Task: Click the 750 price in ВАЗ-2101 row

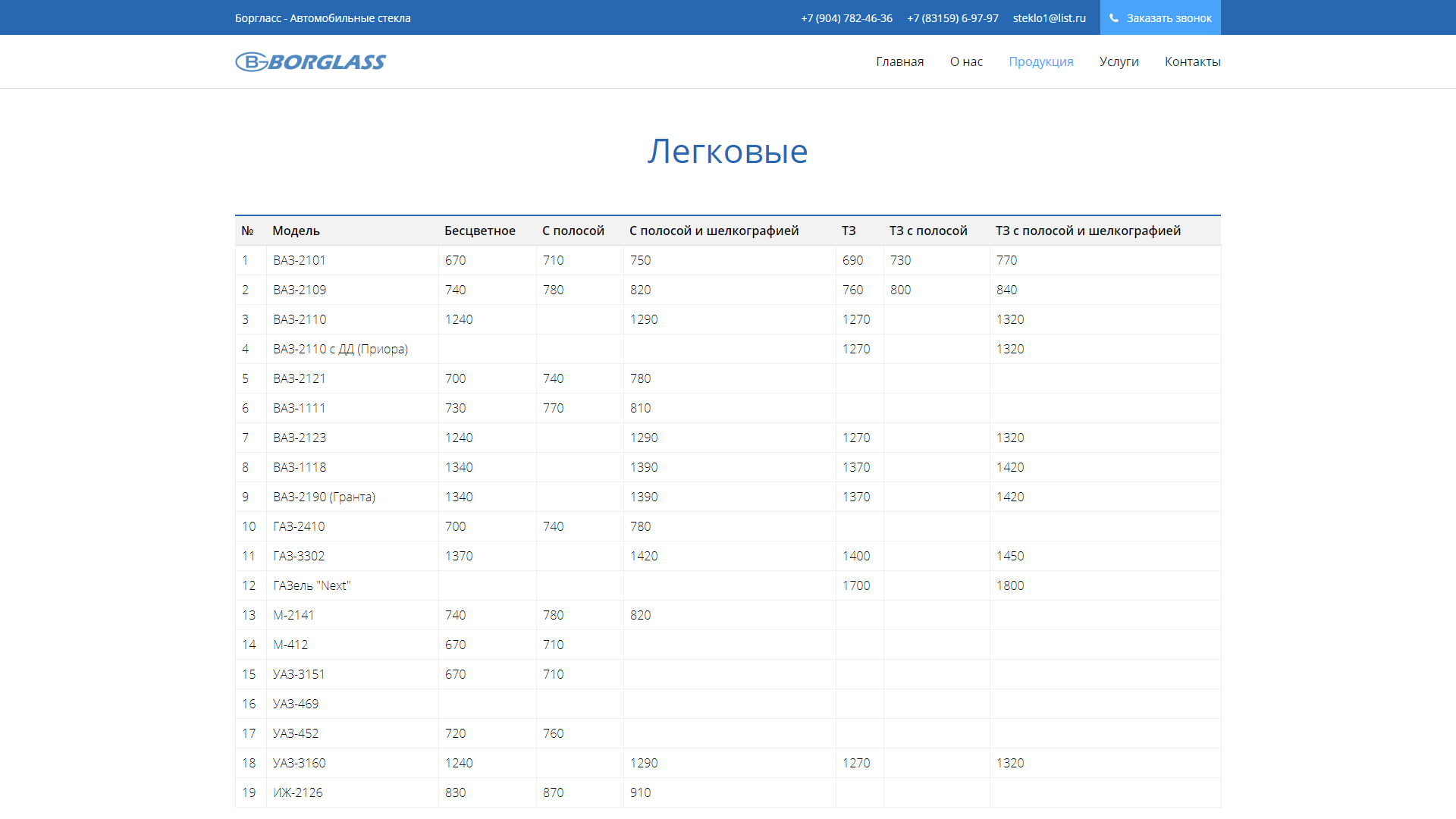Action: [x=640, y=260]
